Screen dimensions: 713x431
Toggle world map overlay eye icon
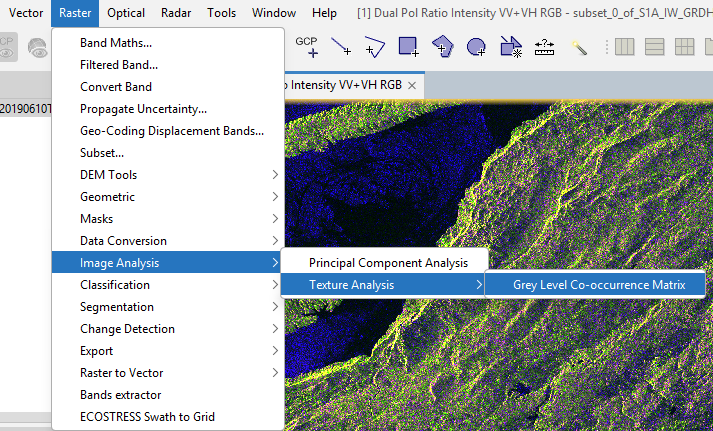[x=39, y=47]
